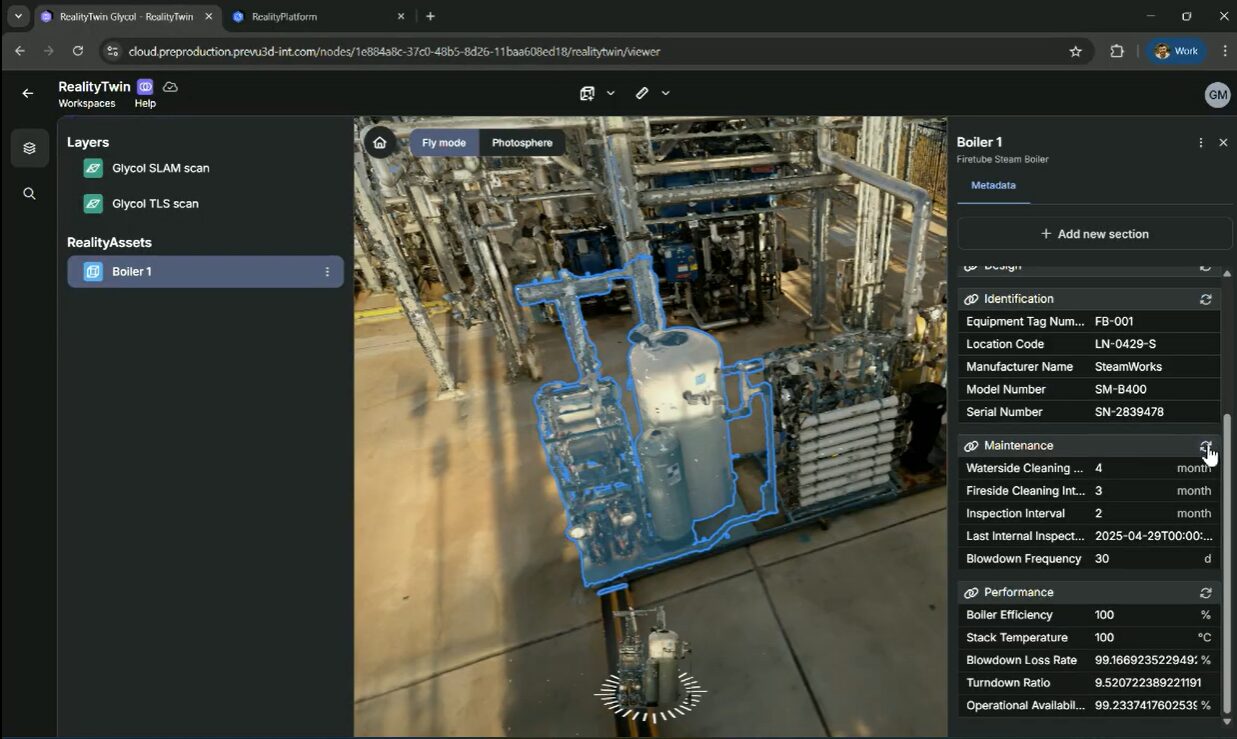Open the search icon in left sidebar
Viewport: 1237px width, 739px height.
29,194
